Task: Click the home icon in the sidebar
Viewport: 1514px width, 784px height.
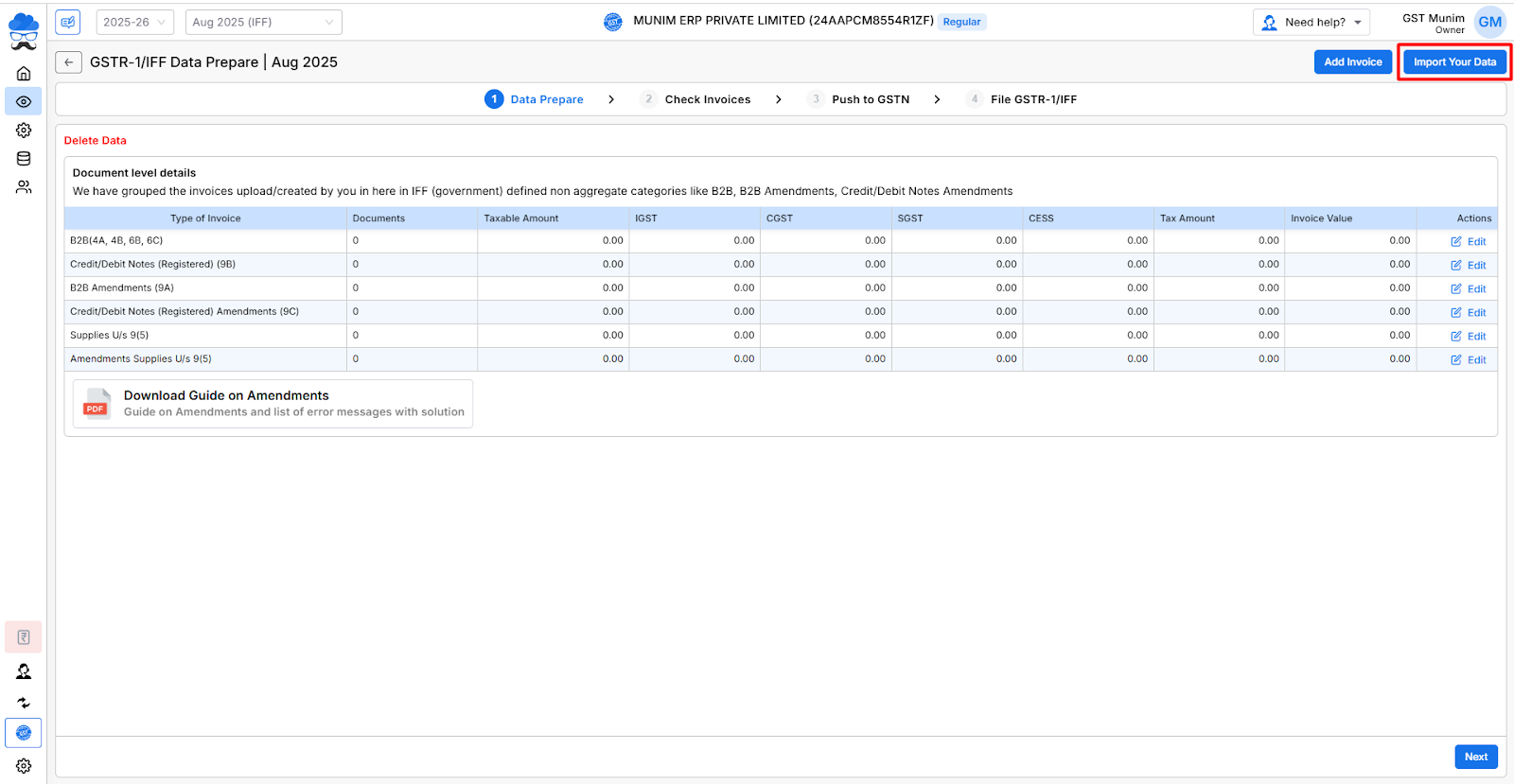Action: (24, 74)
